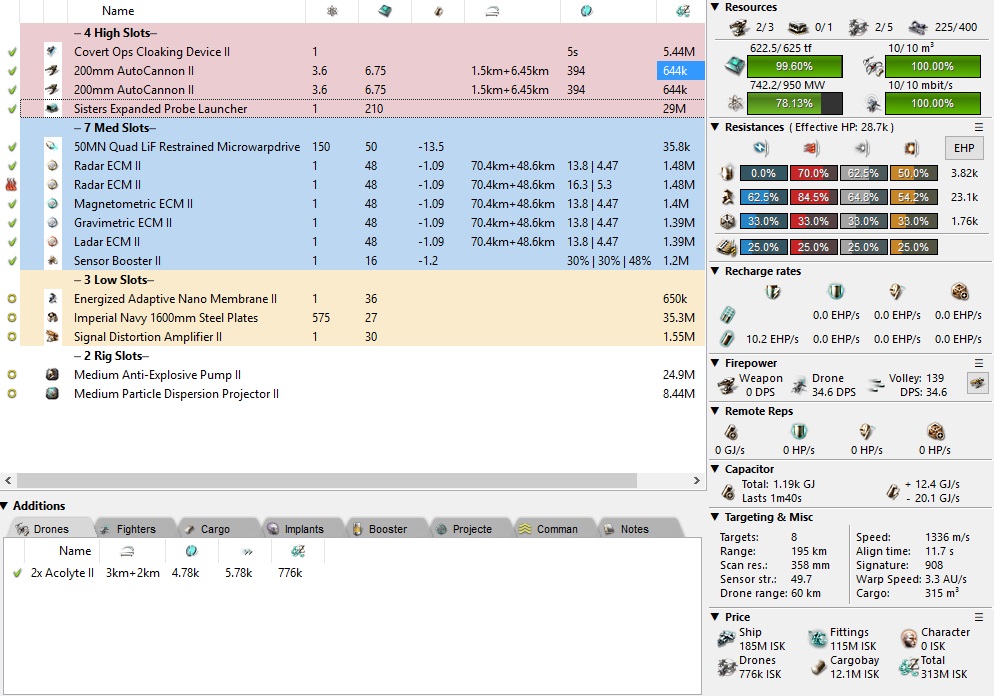Click the price column header icon

(x=682, y=11)
